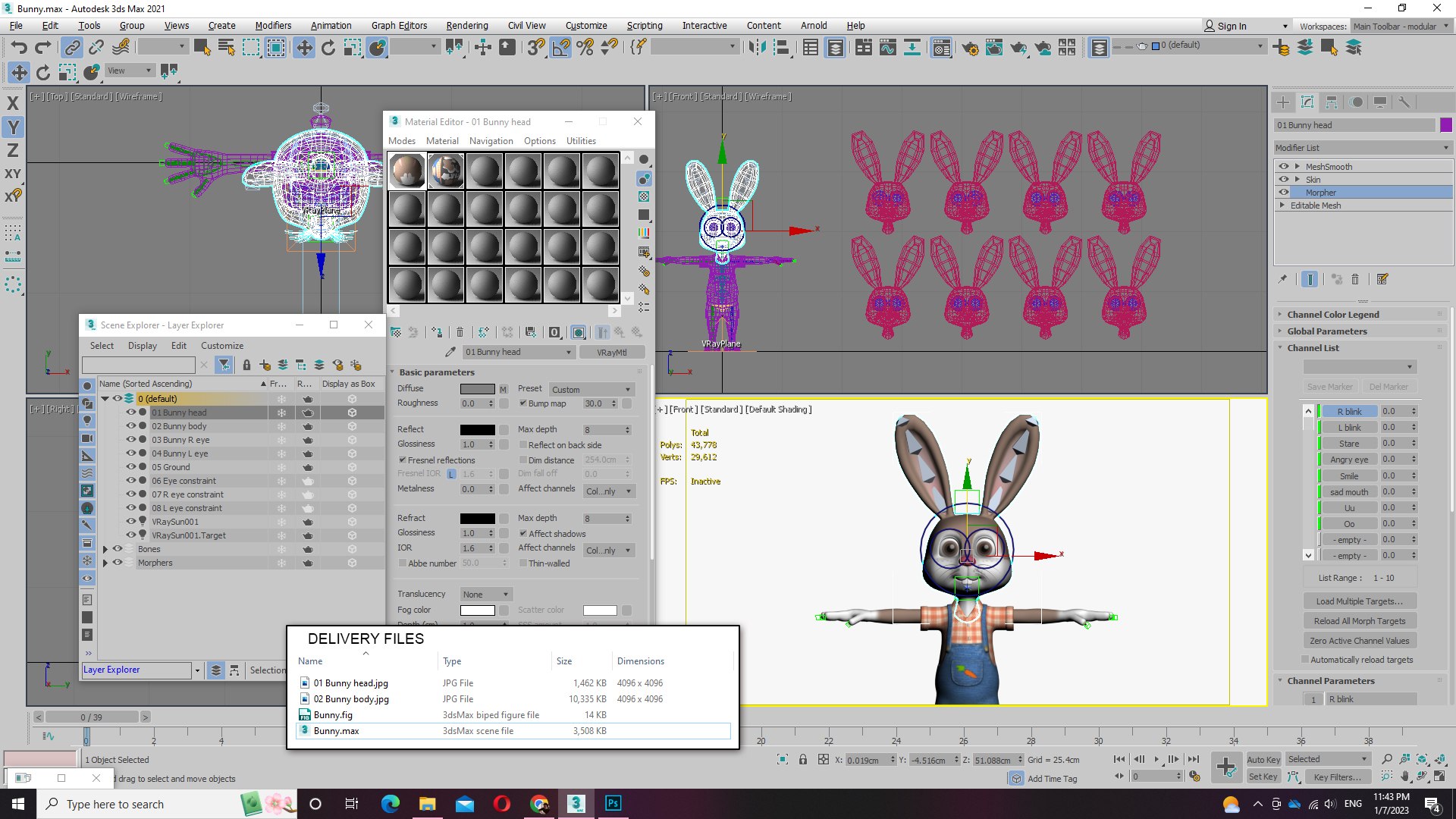Open Material Editor Navigation menu
Viewport: 1456px width, 819px height.
coord(491,141)
